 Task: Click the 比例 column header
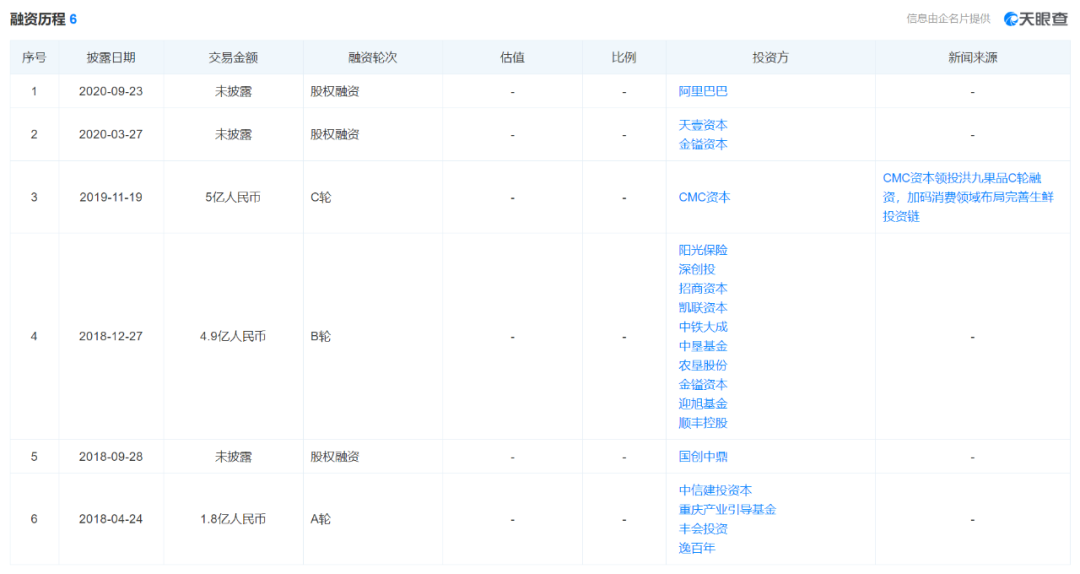pos(623,58)
